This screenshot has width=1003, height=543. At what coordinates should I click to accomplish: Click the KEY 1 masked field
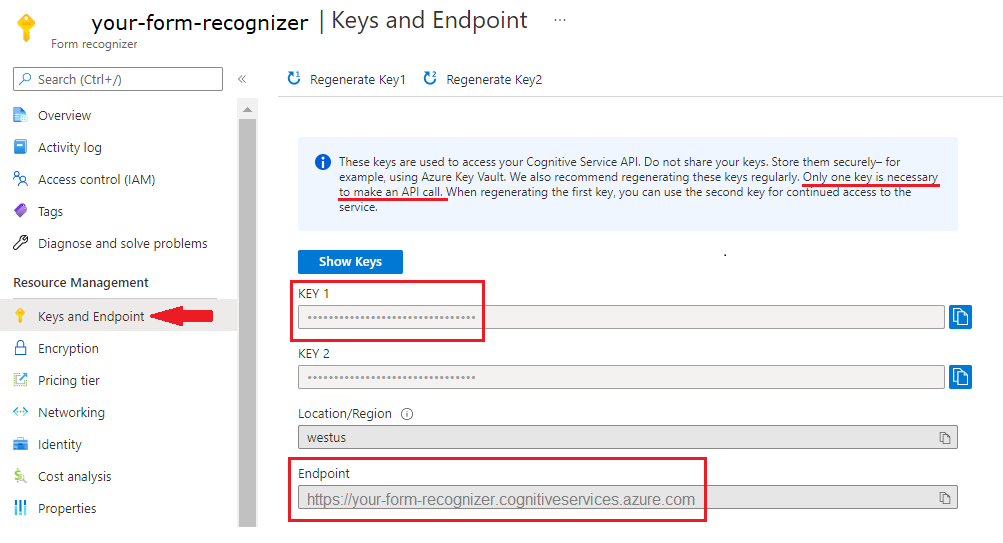(620, 317)
